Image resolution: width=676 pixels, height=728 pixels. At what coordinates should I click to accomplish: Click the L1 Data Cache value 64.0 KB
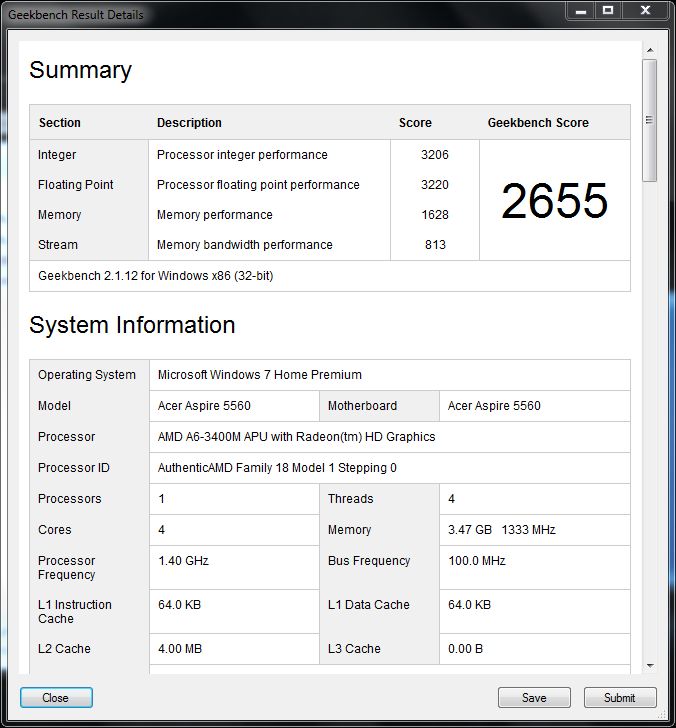pyautogui.click(x=469, y=605)
